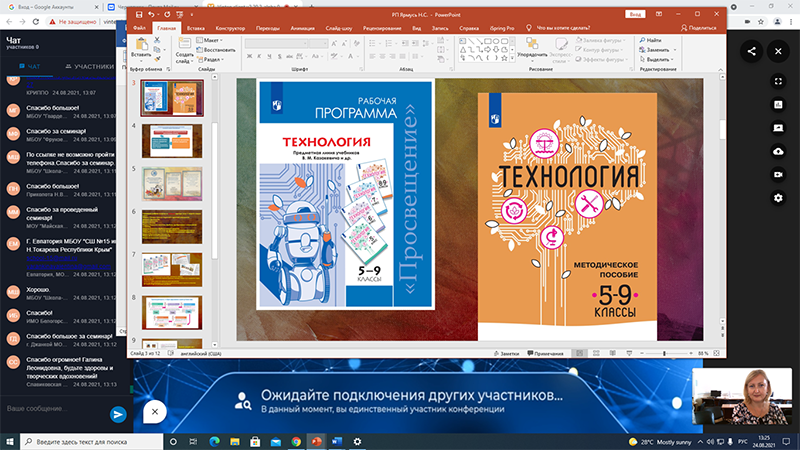Open the Макет layout dropdown
This screenshot has width=800, height=450.
click(x=210, y=40)
